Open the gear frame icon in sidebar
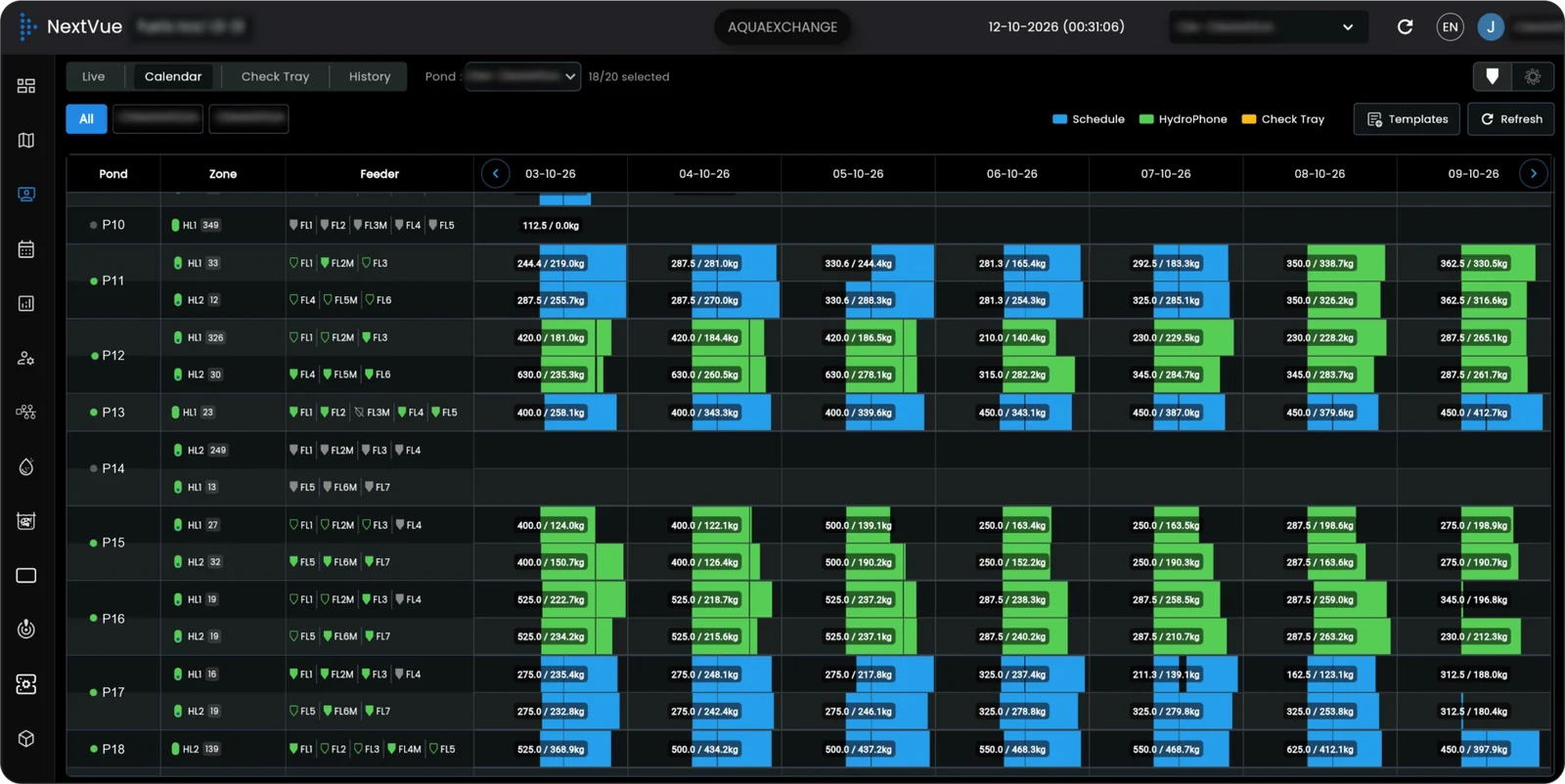 [x=26, y=684]
